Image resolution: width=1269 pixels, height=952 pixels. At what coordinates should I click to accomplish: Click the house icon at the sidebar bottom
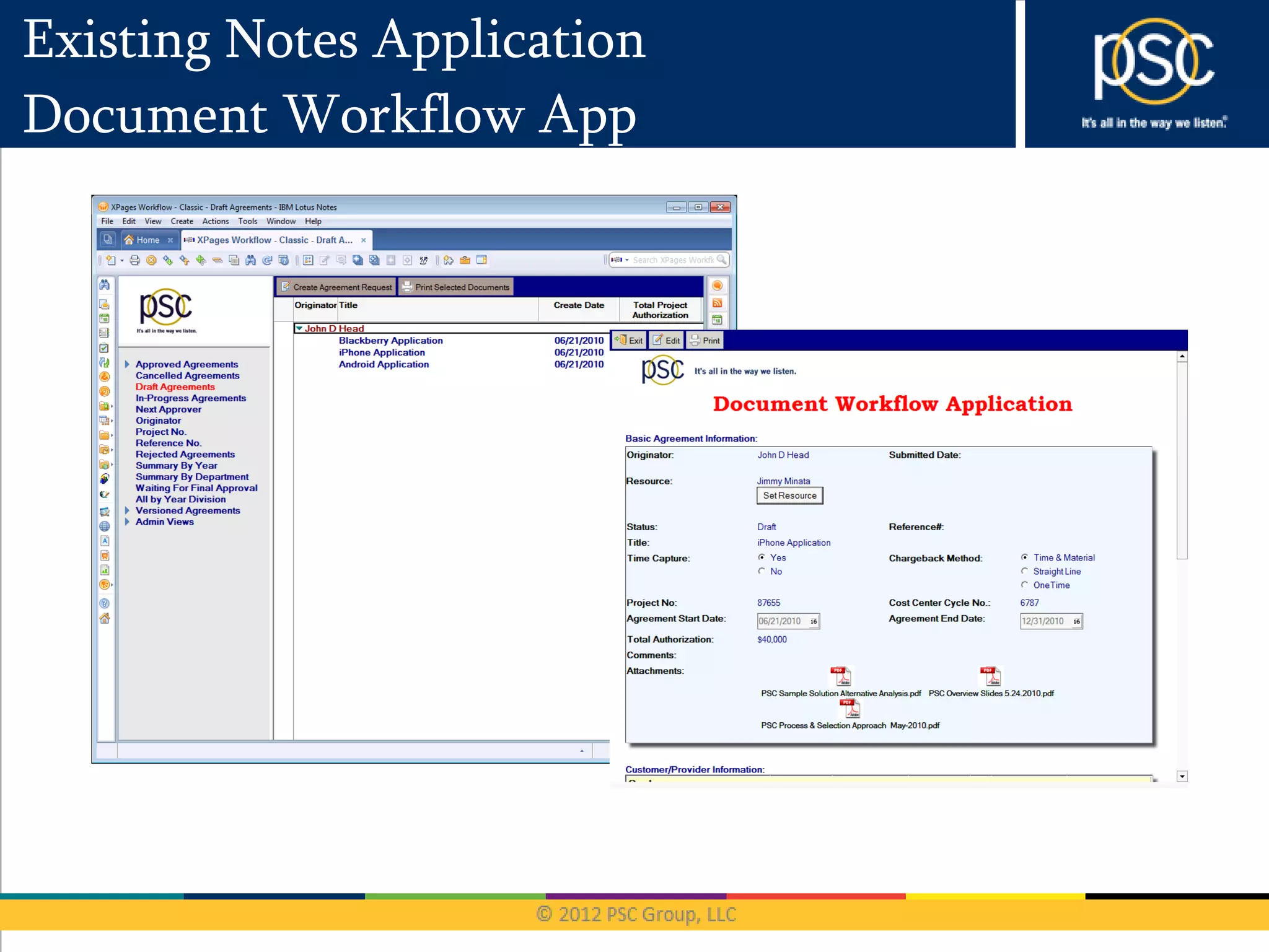[105, 618]
